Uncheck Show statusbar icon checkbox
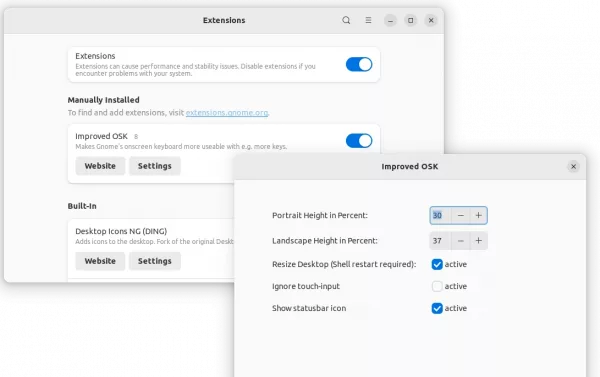600x377 pixels. 437,308
